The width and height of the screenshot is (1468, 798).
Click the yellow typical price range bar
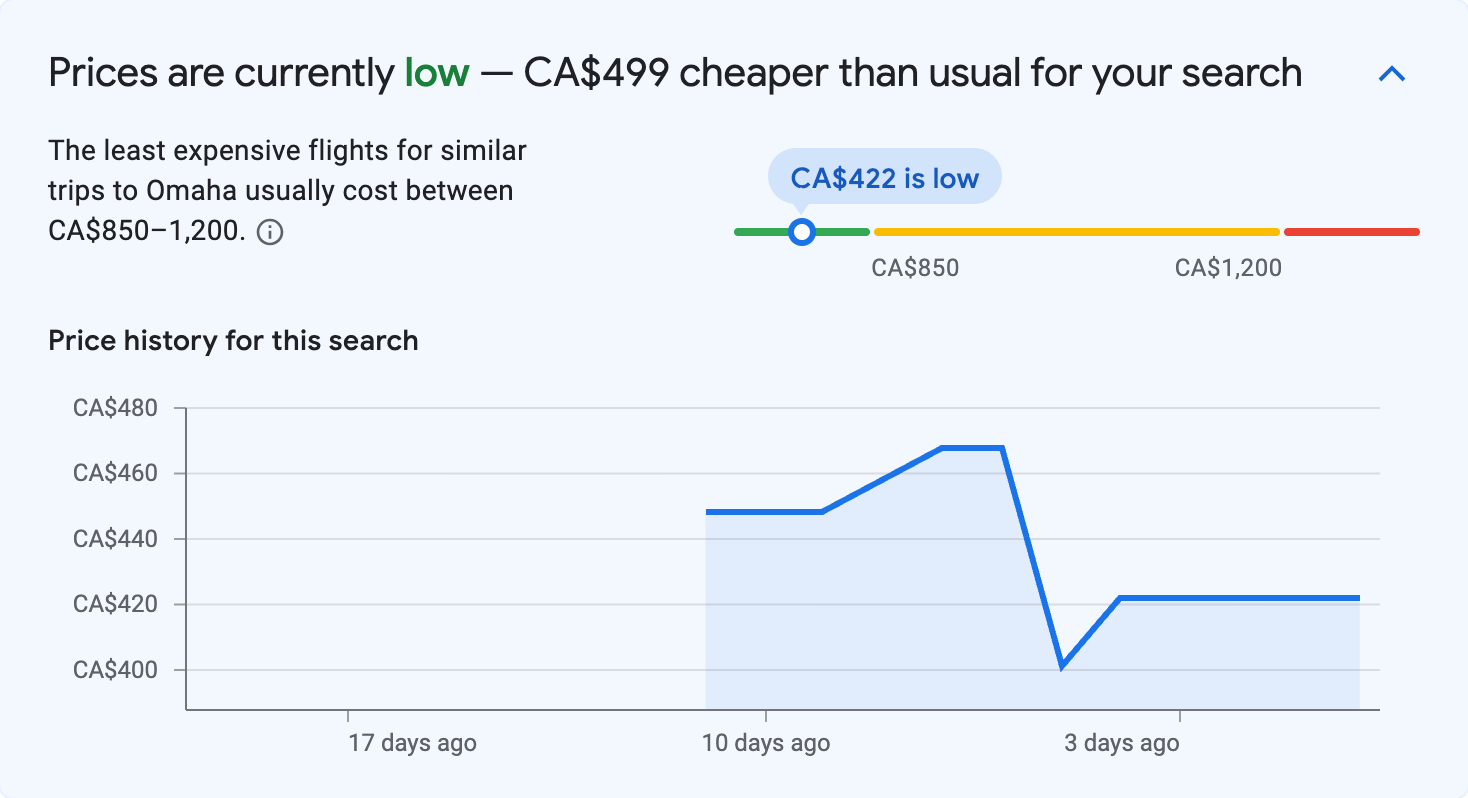(x=1075, y=231)
